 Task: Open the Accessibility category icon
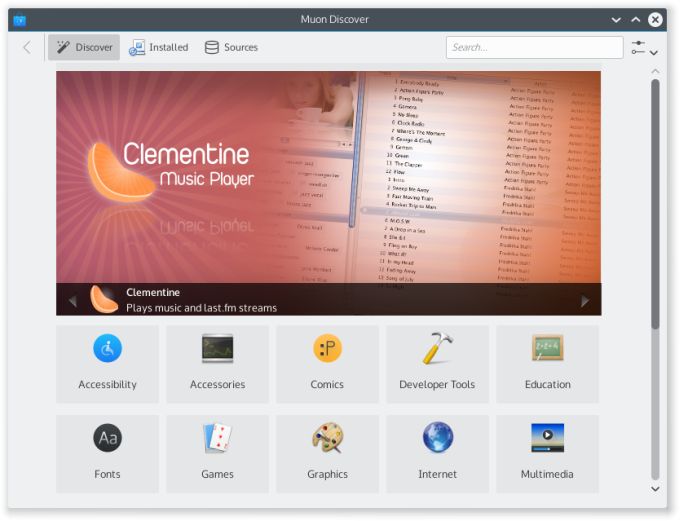coord(107,348)
